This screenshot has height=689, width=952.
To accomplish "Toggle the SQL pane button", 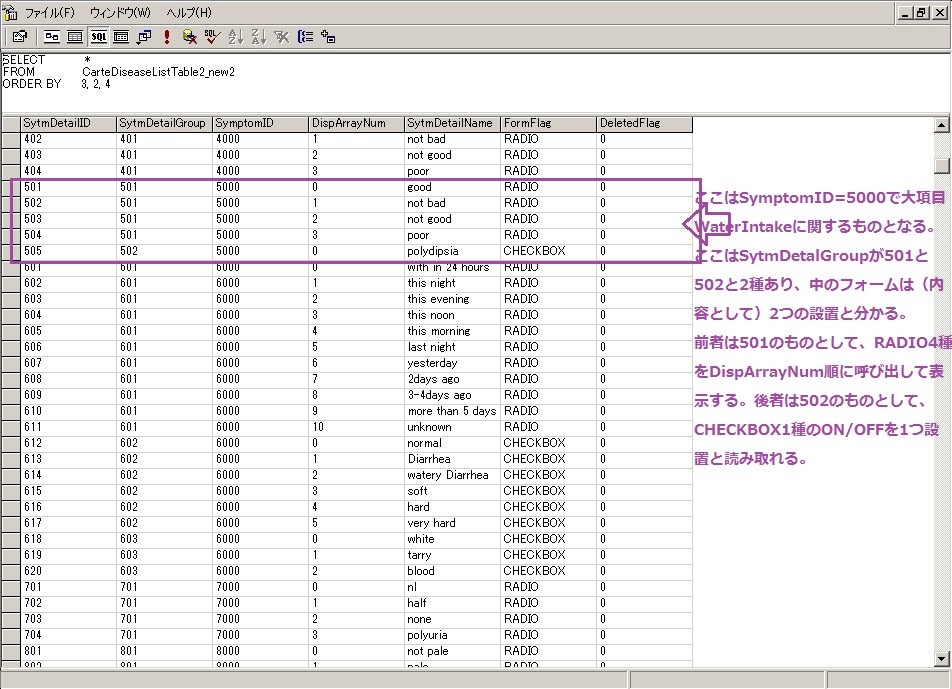I will (99, 37).
